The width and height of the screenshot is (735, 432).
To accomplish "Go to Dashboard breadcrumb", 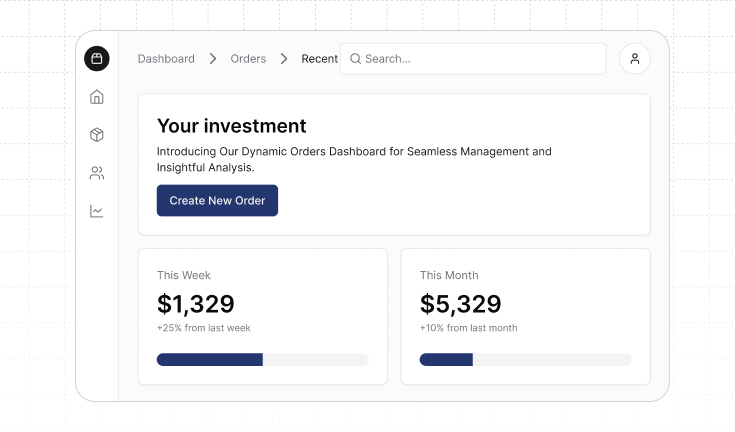I will (166, 59).
